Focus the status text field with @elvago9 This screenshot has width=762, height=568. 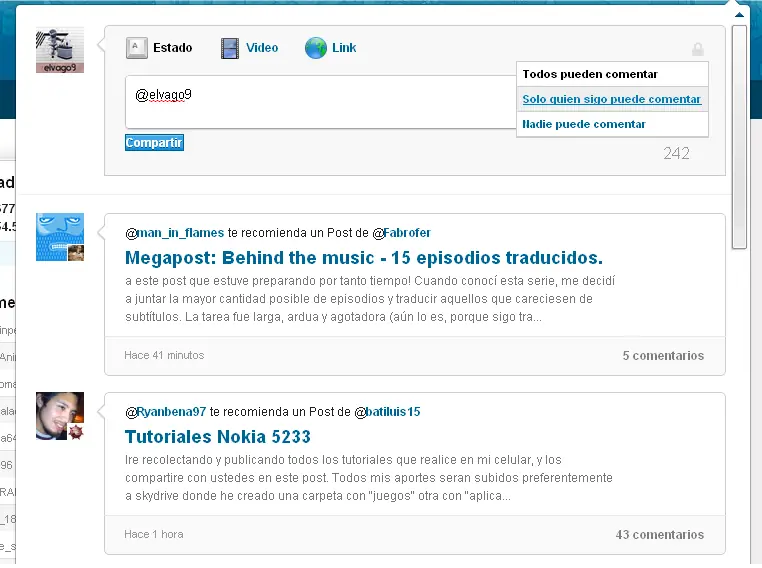321,102
